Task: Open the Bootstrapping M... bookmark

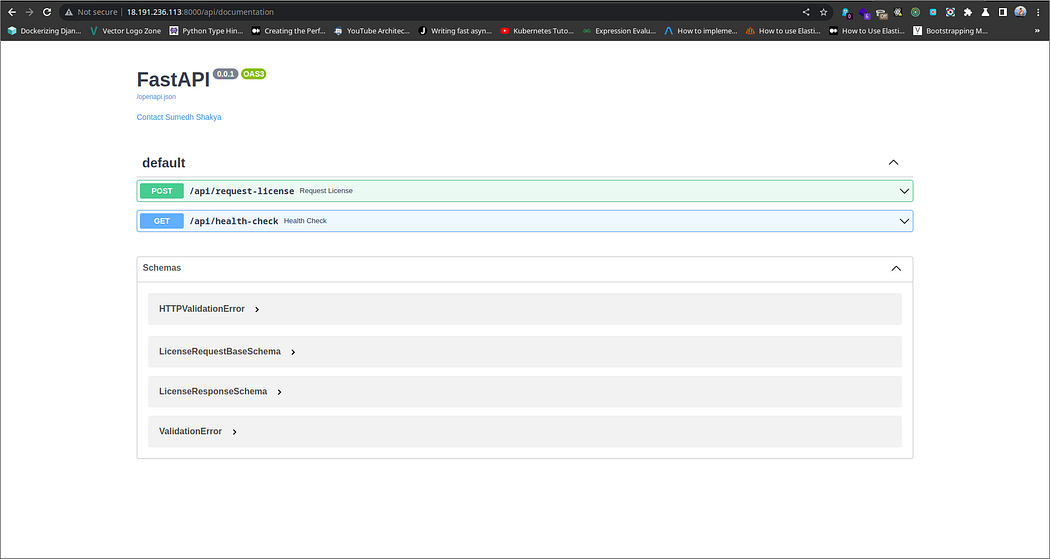Action: pos(951,31)
